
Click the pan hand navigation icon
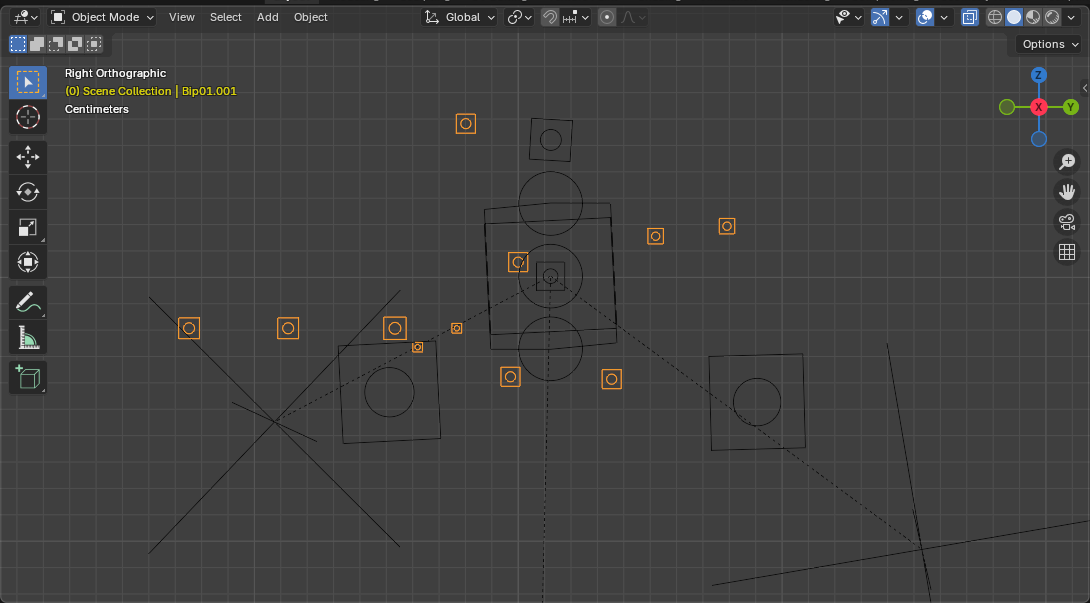(x=1067, y=191)
